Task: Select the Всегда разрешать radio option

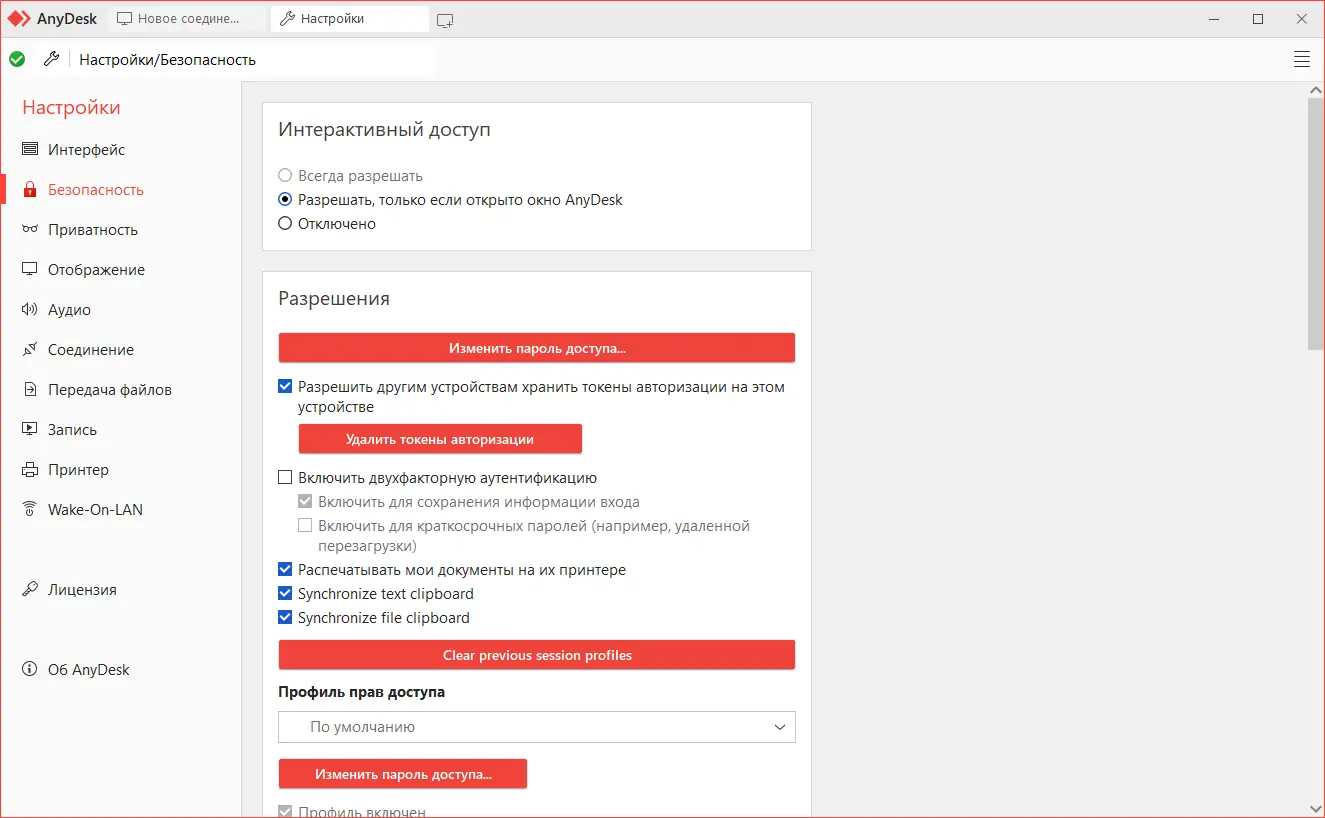Action: [x=285, y=176]
